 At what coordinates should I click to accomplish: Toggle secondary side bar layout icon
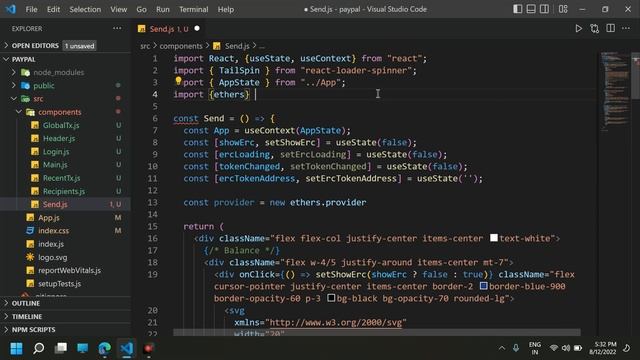point(544,9)
